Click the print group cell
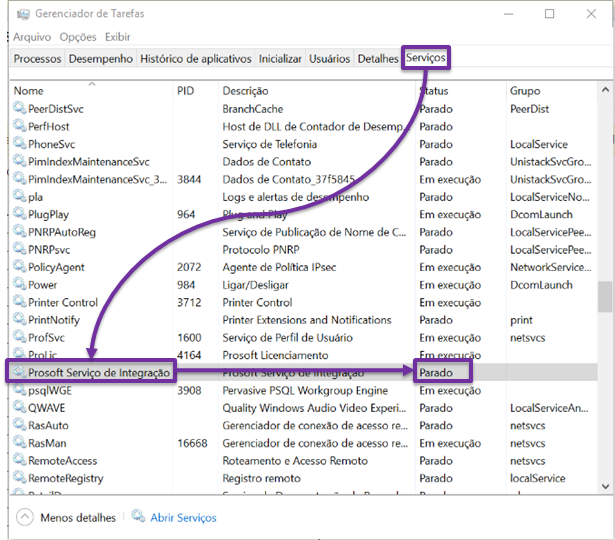This screenshot has height=540, width=615. pyautogui.click(x=521, y=320)
